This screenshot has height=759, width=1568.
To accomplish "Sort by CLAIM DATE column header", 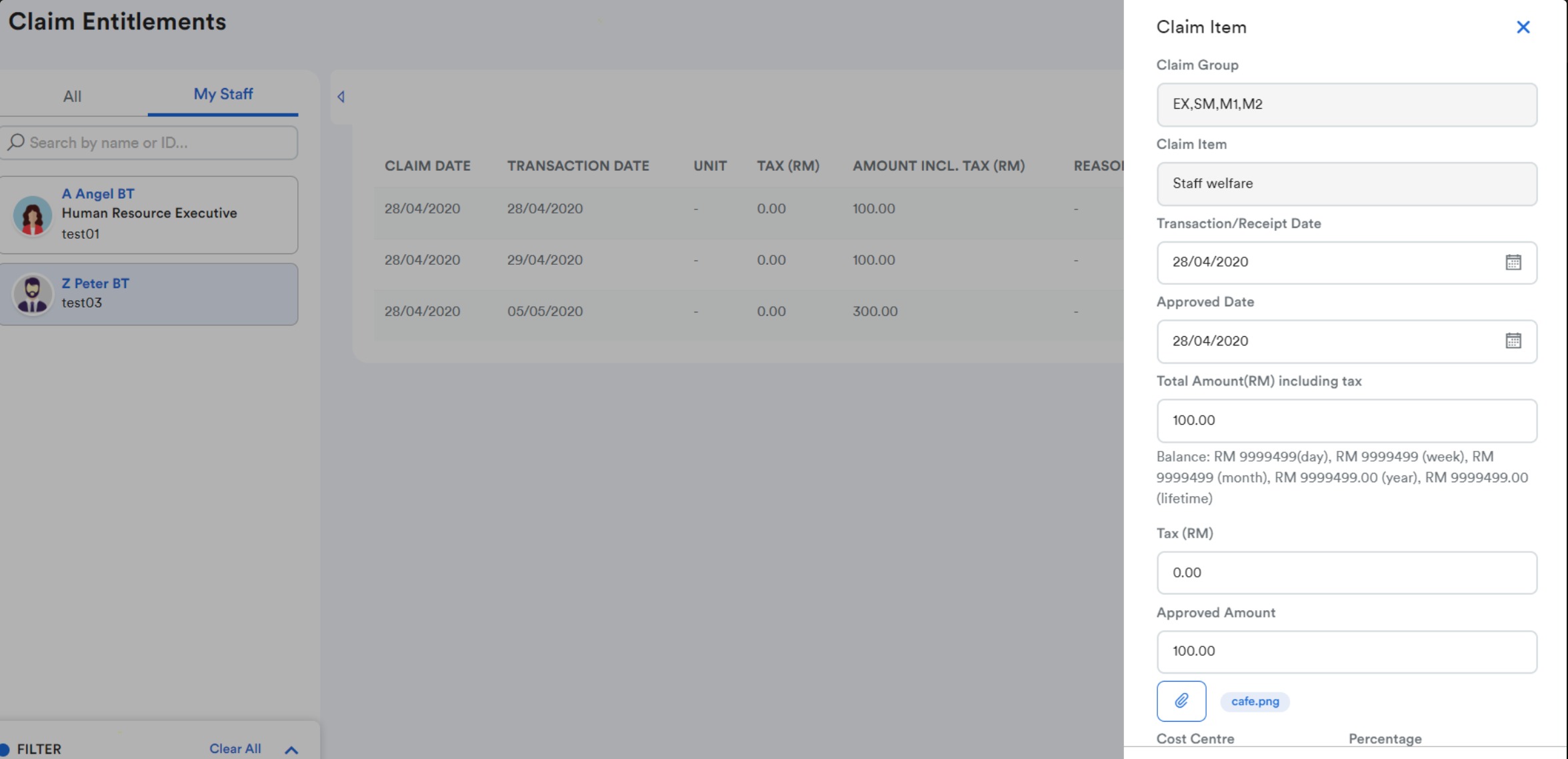I will tap(427, 166).
